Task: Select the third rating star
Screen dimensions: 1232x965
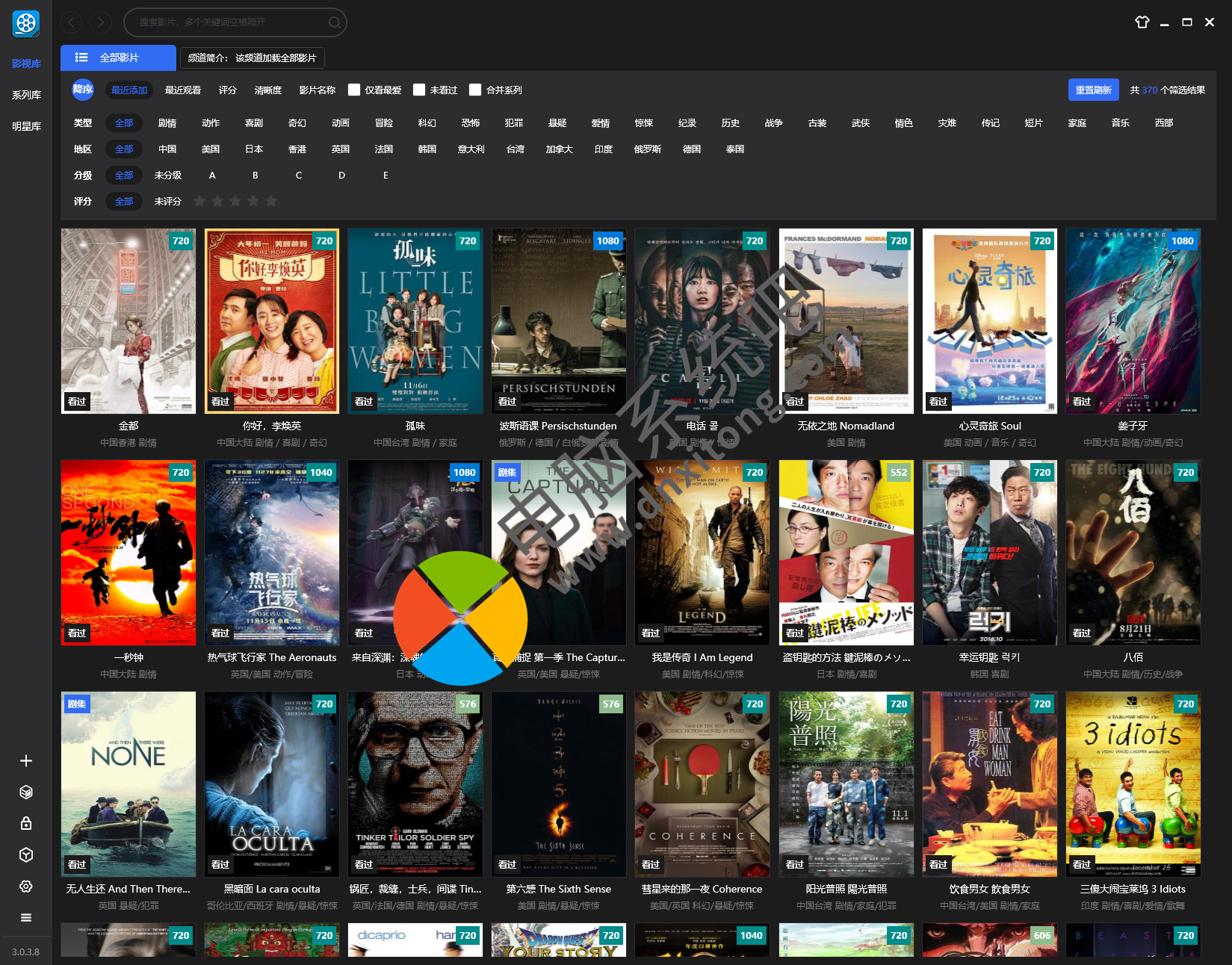Action: click(235, 201)
